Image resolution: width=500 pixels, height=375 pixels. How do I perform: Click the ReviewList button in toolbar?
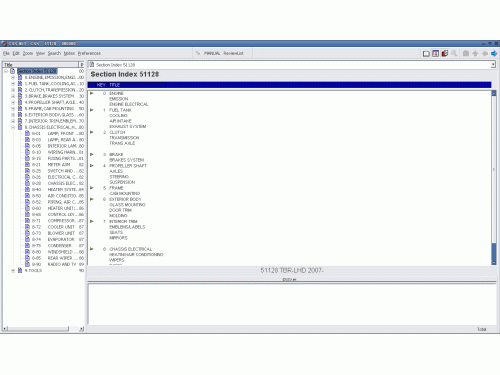click(x=233, y=53)
